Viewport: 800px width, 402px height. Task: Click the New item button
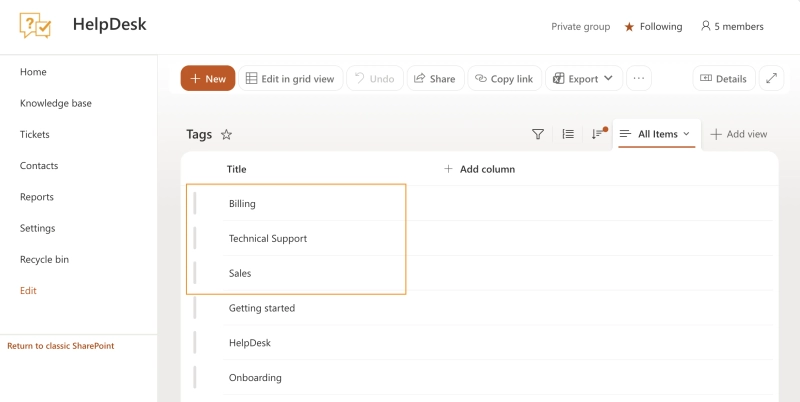(x=208, y=79)
